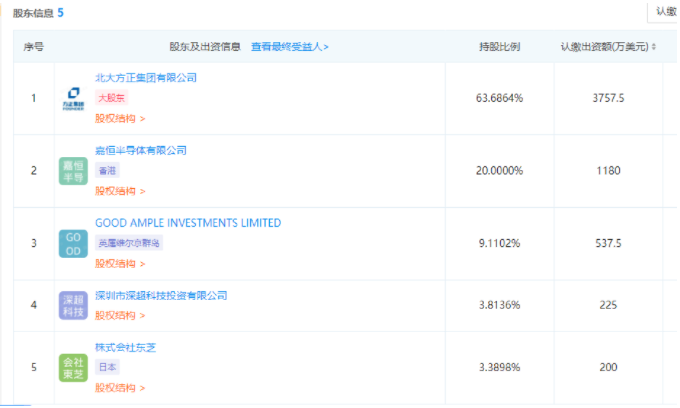
Task: Click the GOOD blue logo icon
Action: (73, 243)
